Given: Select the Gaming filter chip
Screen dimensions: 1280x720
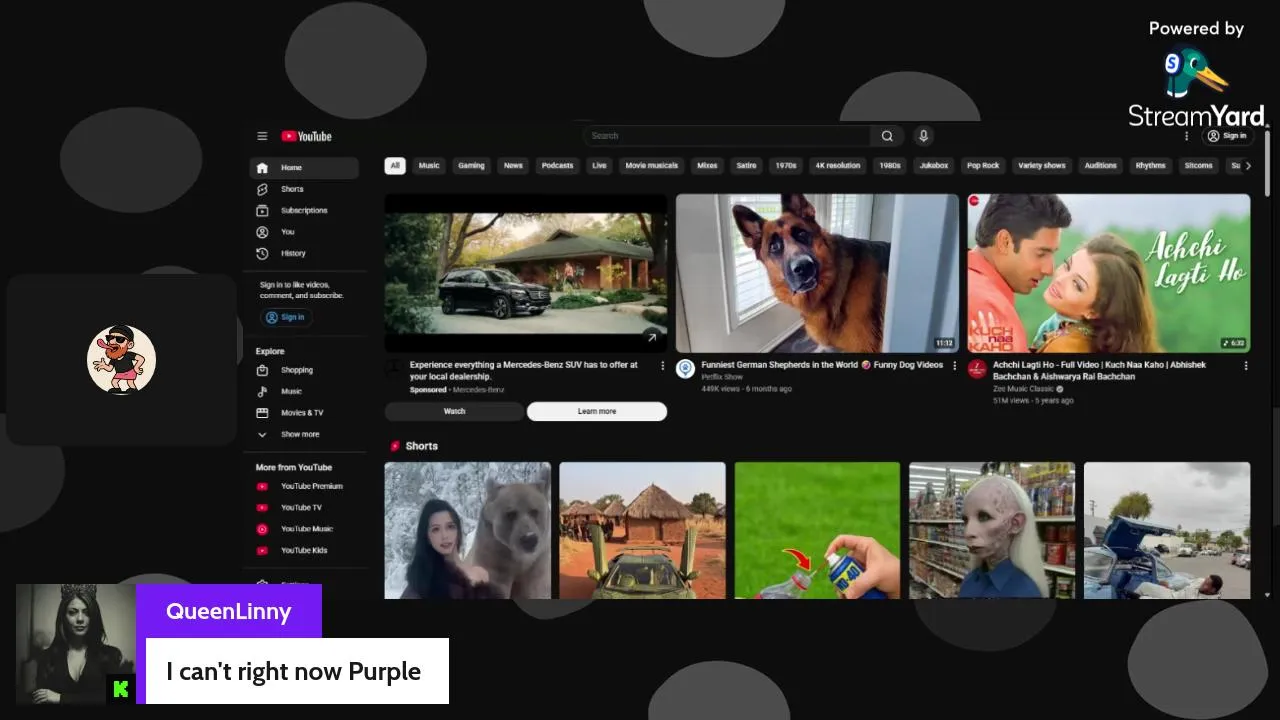Looking at the screenshot, I should point(471,166).
